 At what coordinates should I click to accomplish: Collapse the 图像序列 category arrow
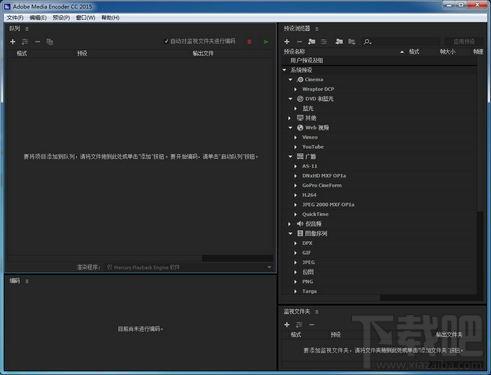point(290,234)
